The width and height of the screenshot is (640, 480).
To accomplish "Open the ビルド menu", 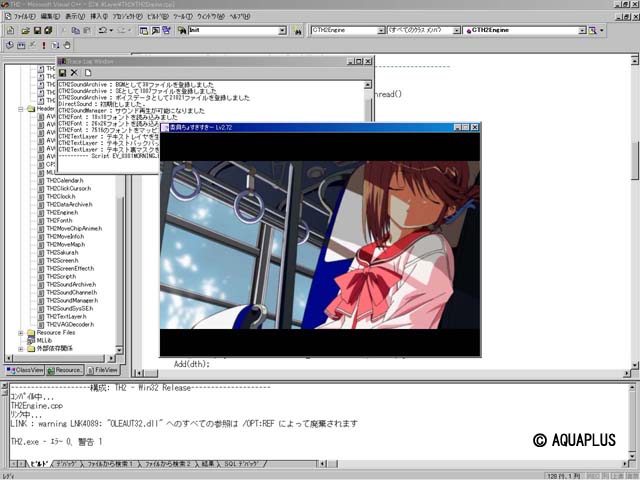I will click(158, 16).
